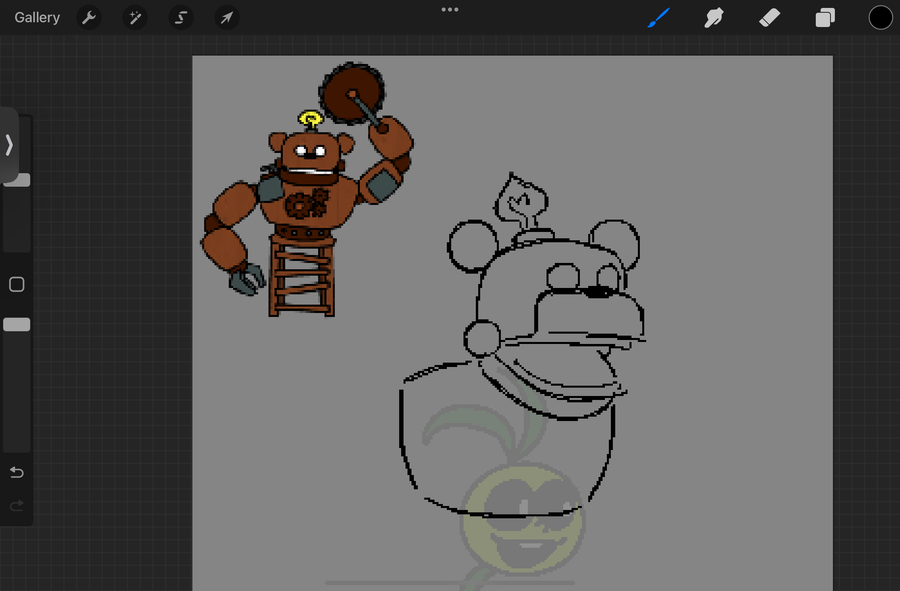The image size is (900, 591).
Task: Select the Smudge tool
Action: tap(713, 18)
